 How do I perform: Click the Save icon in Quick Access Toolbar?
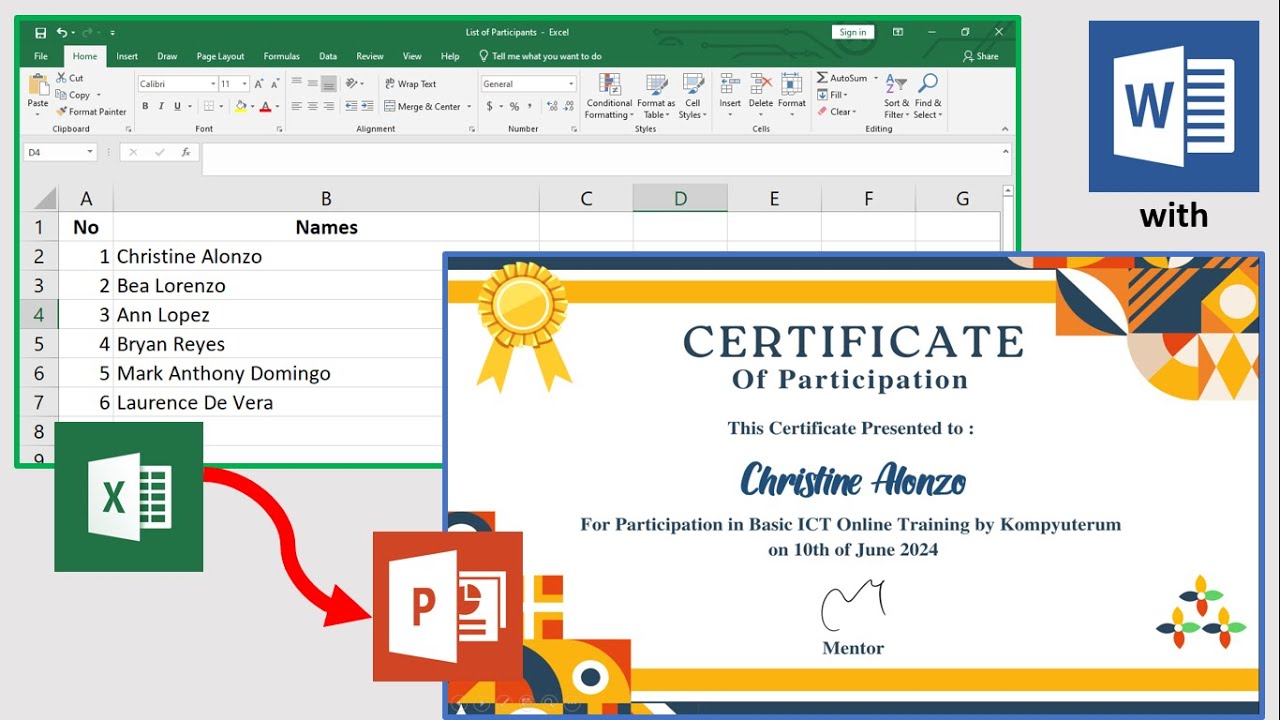coord(41,33)
